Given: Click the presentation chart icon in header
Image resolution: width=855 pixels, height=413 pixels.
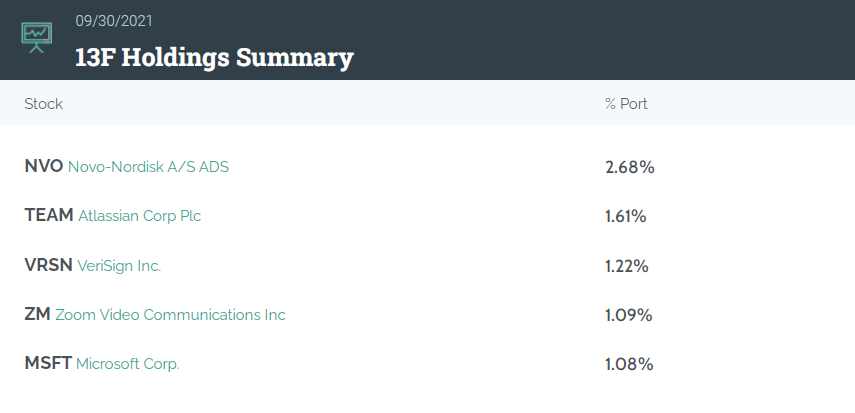Looking at the screenshot, I should [x=37, y=38].
